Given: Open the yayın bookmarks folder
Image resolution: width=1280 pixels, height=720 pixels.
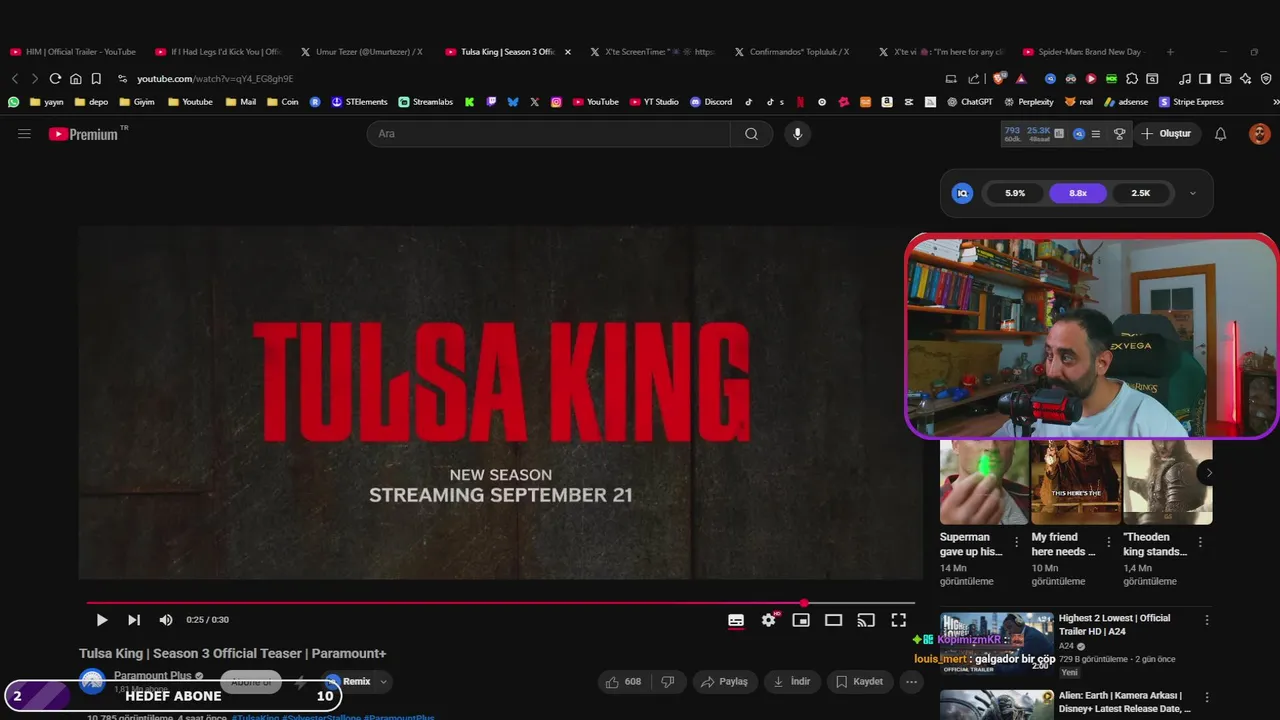Looking at the screenshot, I should tap(46, 102).
